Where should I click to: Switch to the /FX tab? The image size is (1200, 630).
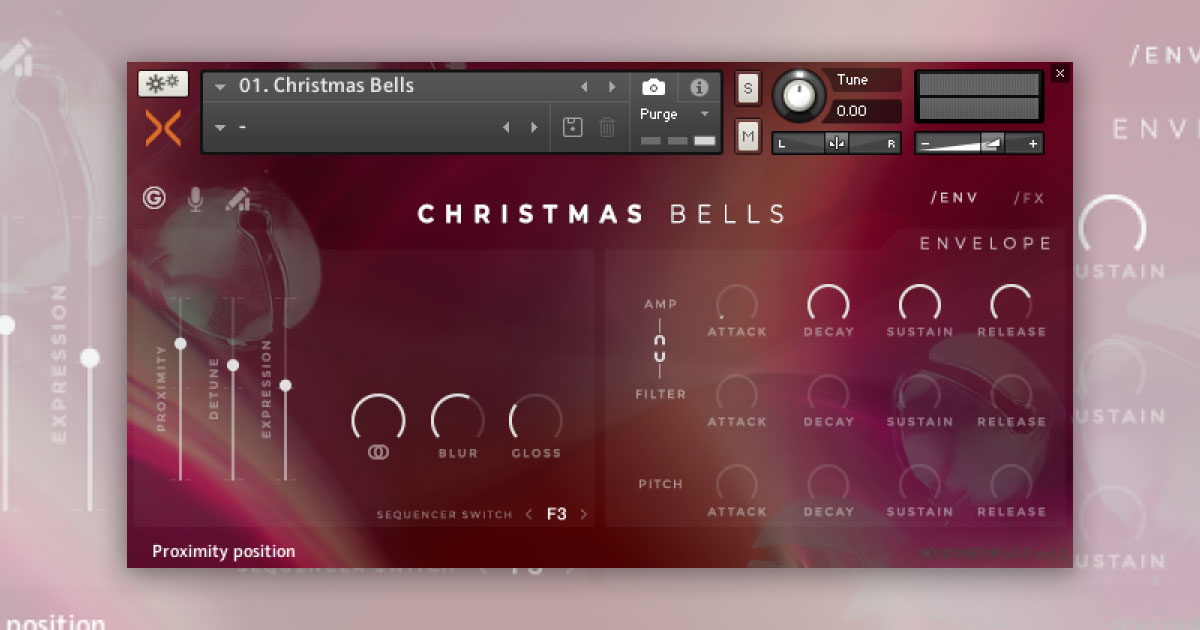point(1029,198)
